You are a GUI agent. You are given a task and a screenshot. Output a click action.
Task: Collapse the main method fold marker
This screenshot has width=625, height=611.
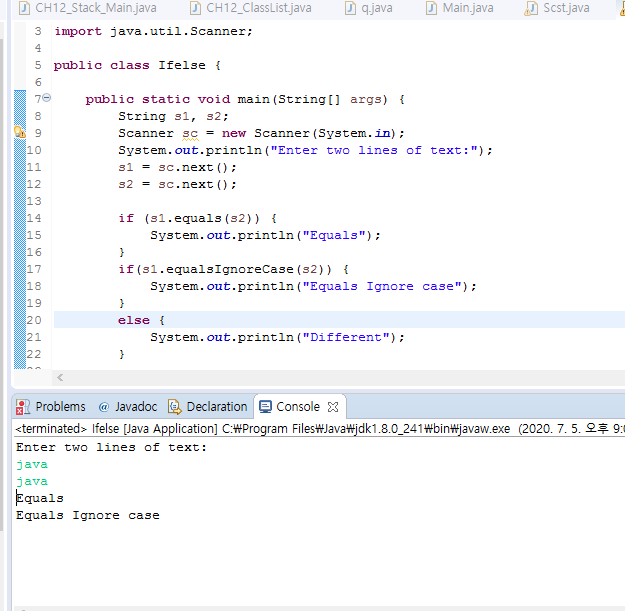click(47, 98)
